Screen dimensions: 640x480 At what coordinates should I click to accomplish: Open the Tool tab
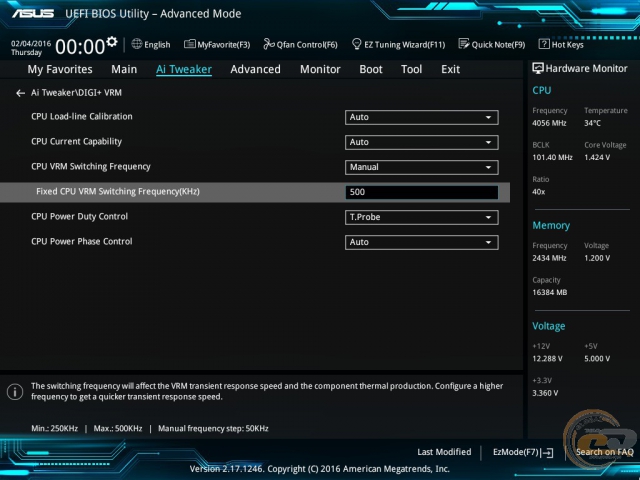411,69
